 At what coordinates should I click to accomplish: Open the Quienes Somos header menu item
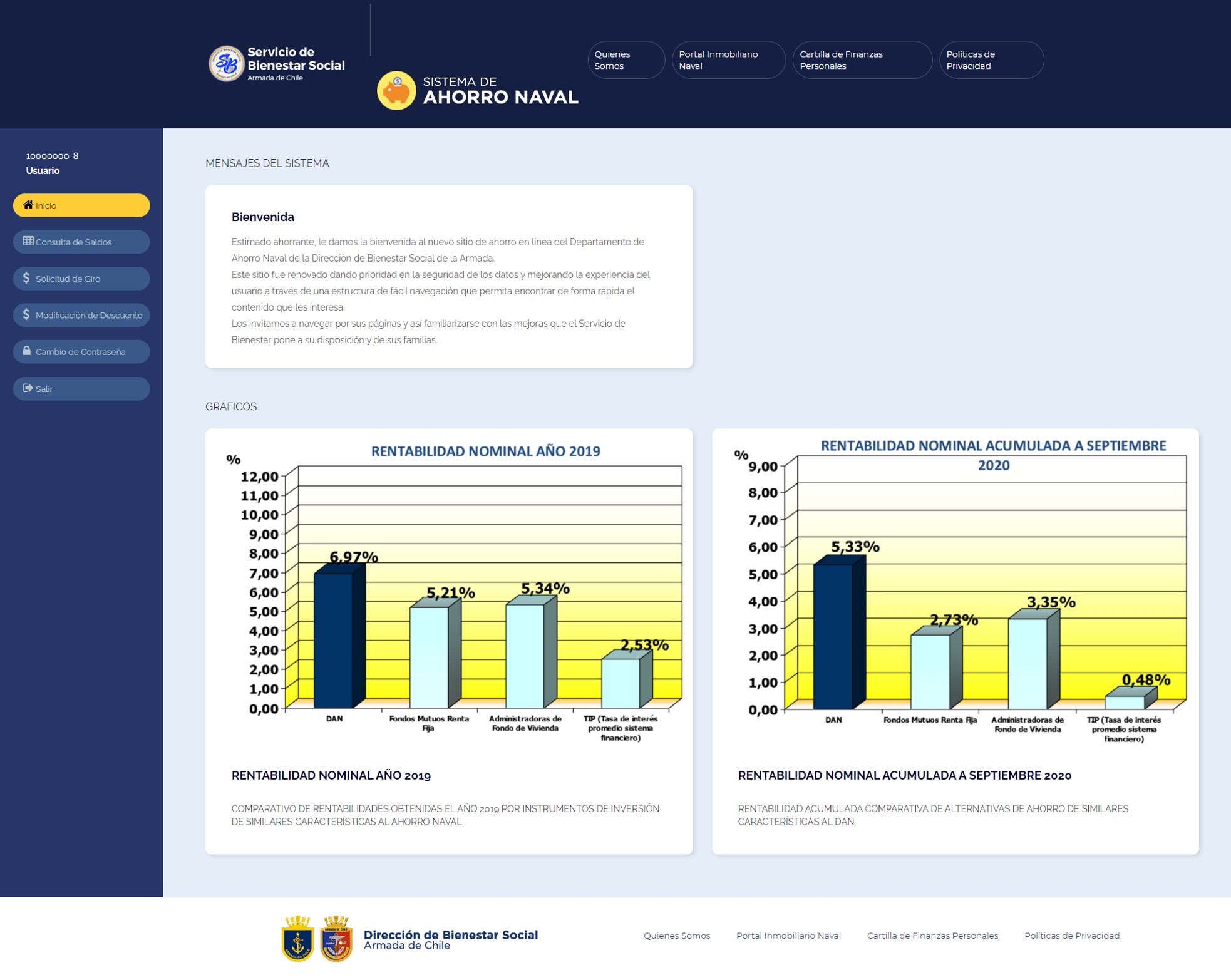click(x=626, y=60)
